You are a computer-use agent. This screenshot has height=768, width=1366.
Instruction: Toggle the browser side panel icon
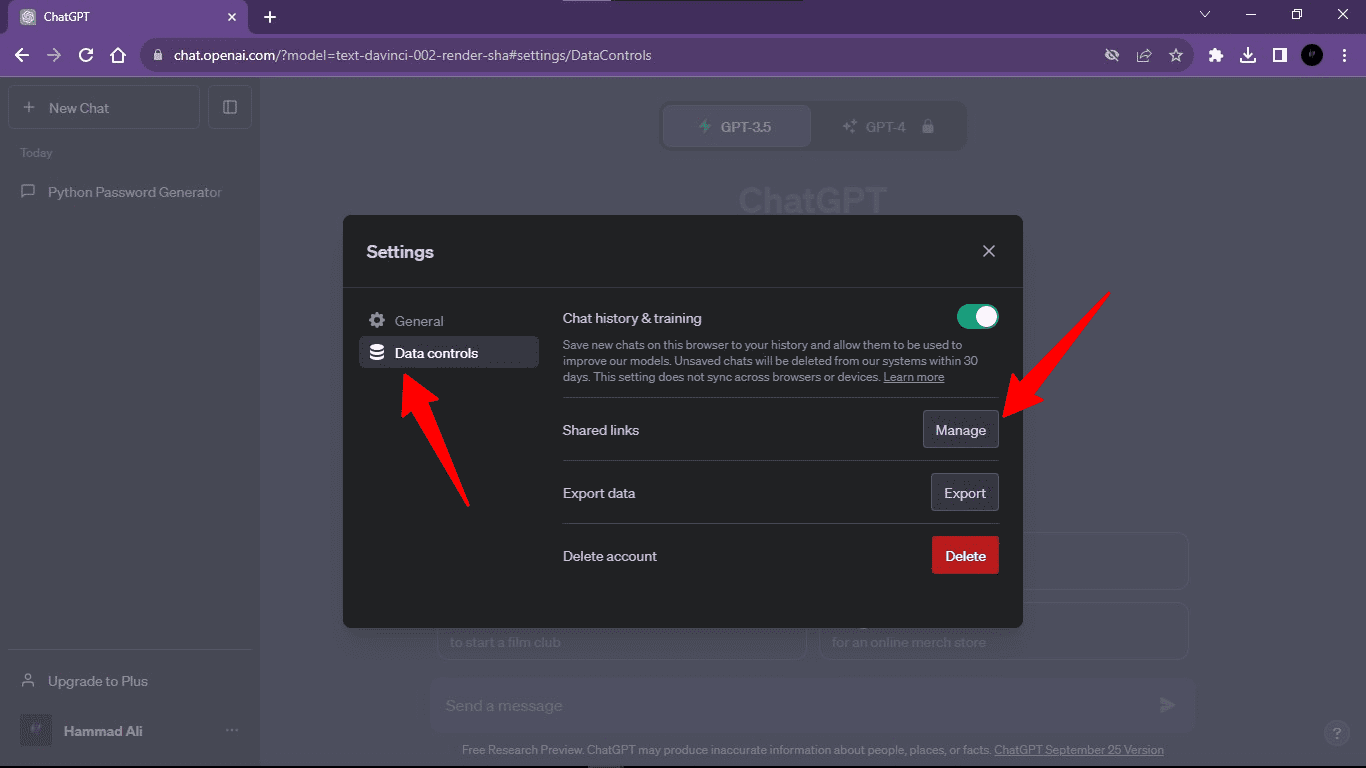1280,55
